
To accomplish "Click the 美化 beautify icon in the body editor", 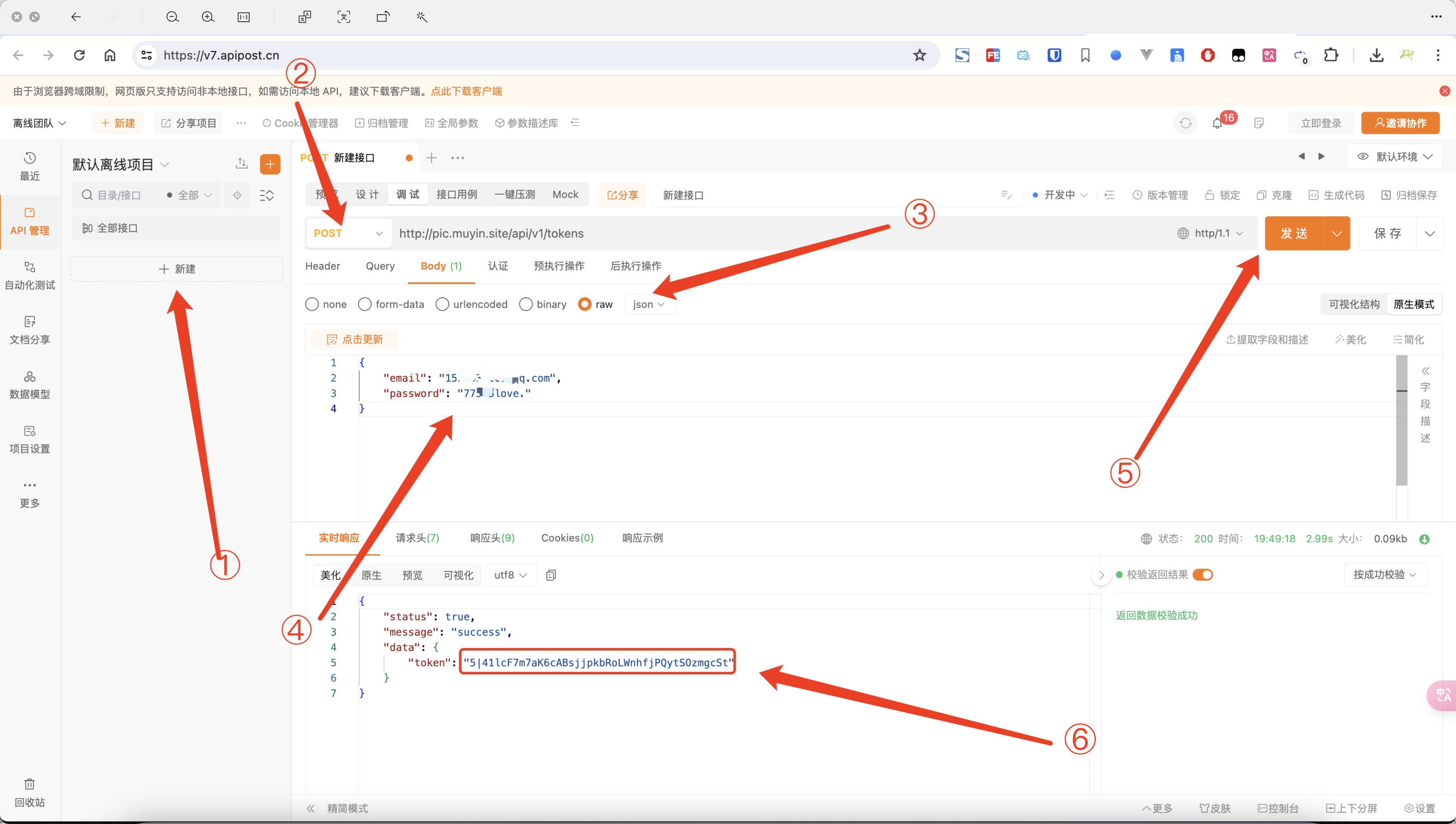I will click(1350, 339).
